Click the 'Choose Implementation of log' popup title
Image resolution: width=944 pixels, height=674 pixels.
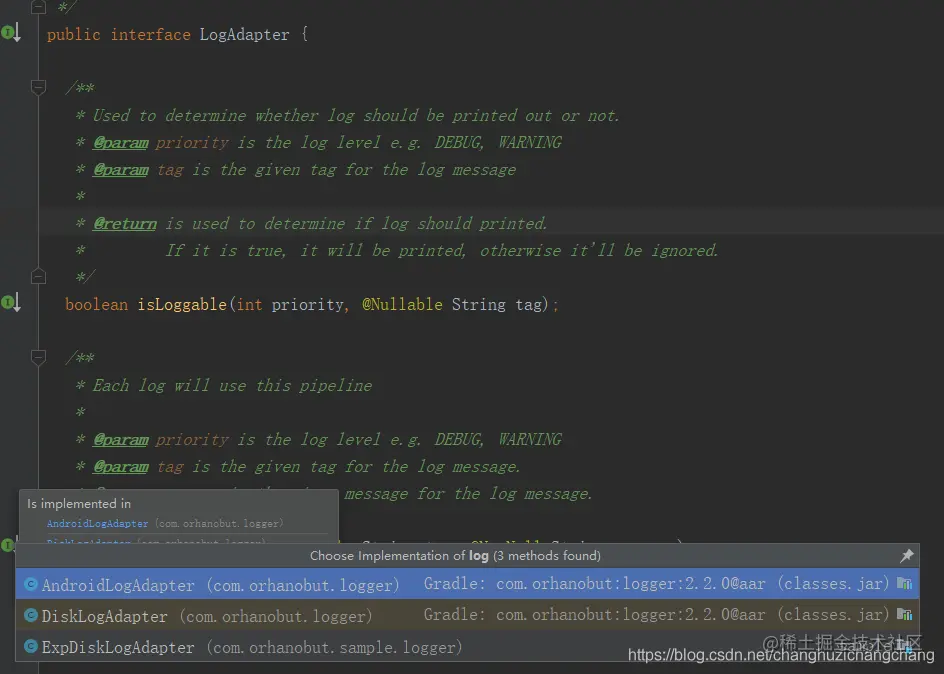pos(455,555)
